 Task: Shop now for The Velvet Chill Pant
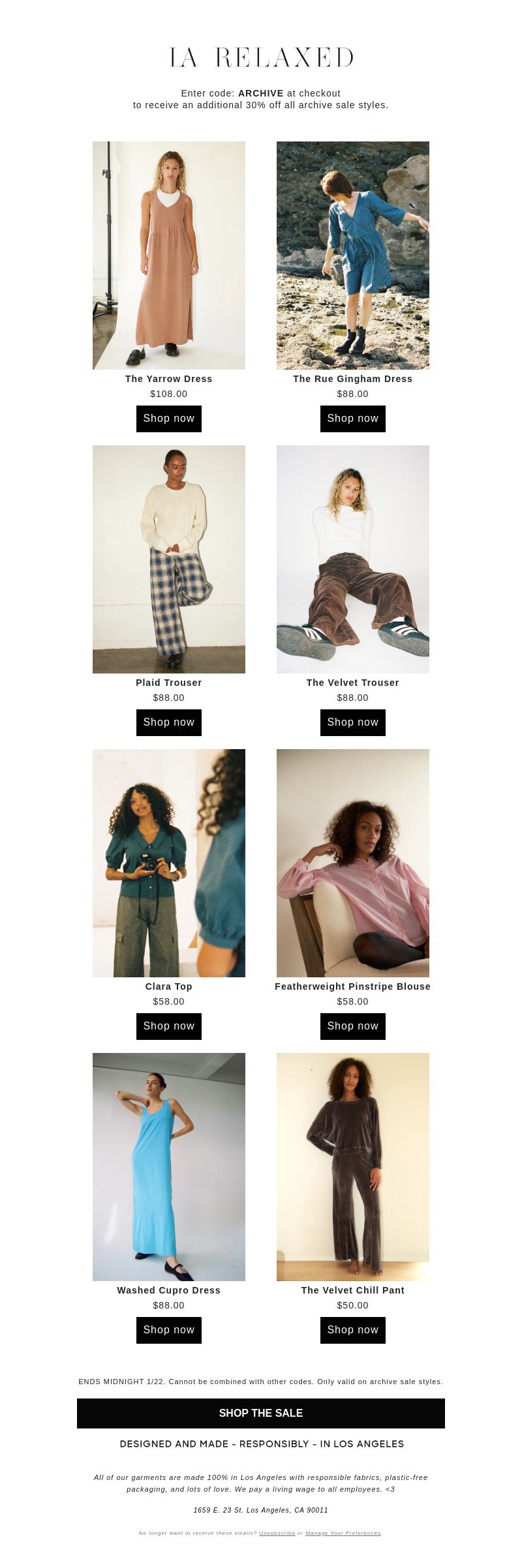[x=353, y=1330]
